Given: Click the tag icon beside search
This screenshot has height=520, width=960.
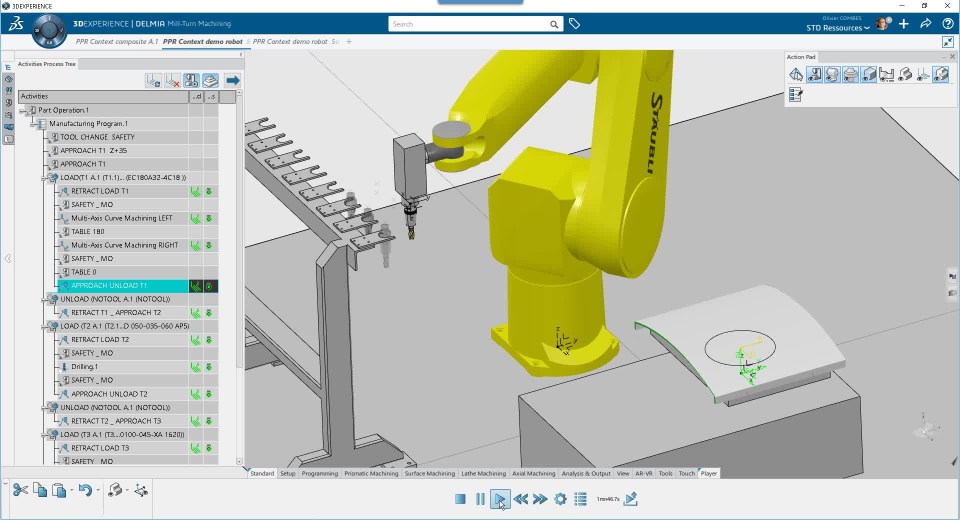Looking at the screenshot, I should coord(574,24).
